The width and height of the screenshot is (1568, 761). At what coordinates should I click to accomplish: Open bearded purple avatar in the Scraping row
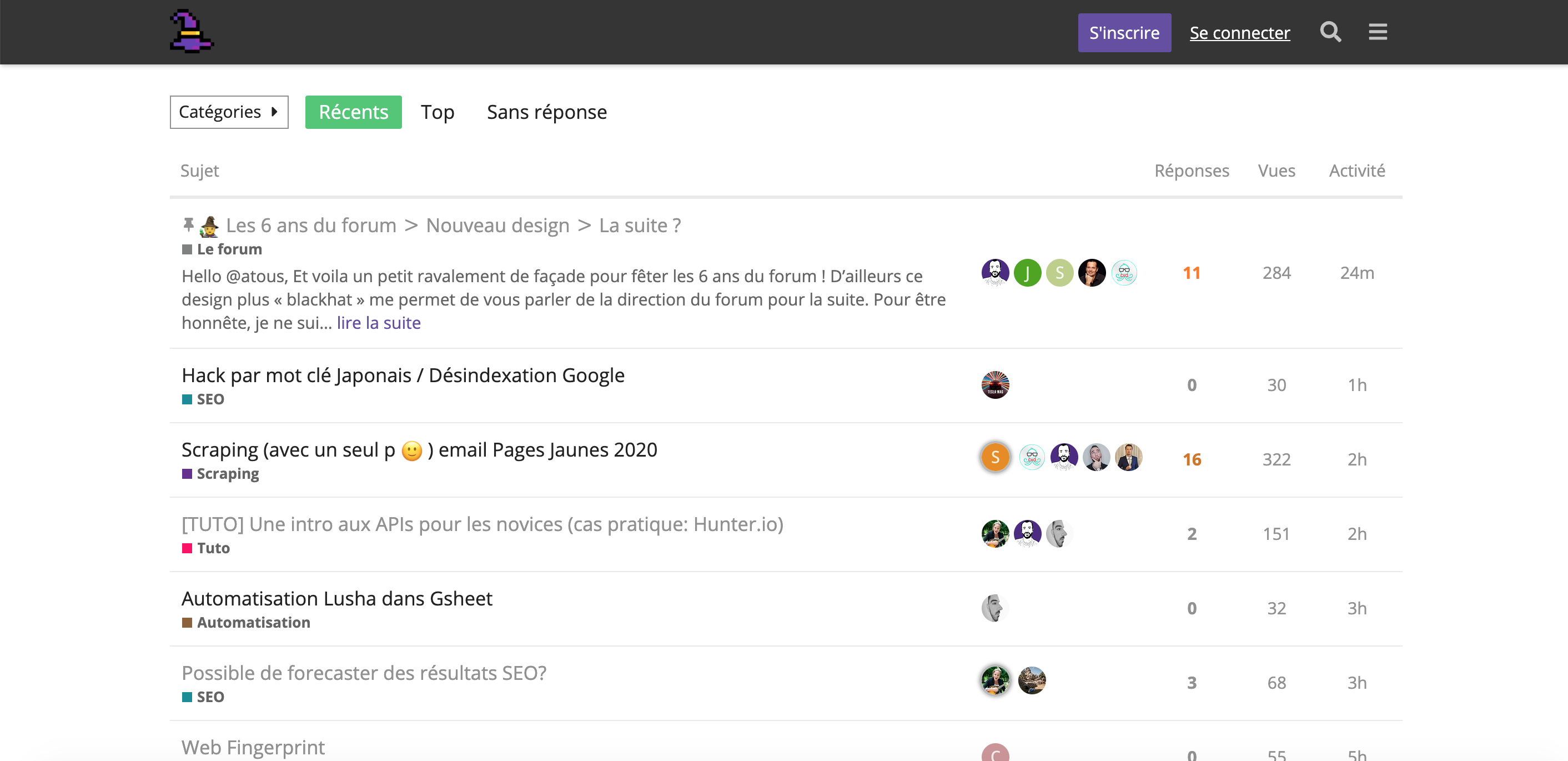coord(1064,457)
